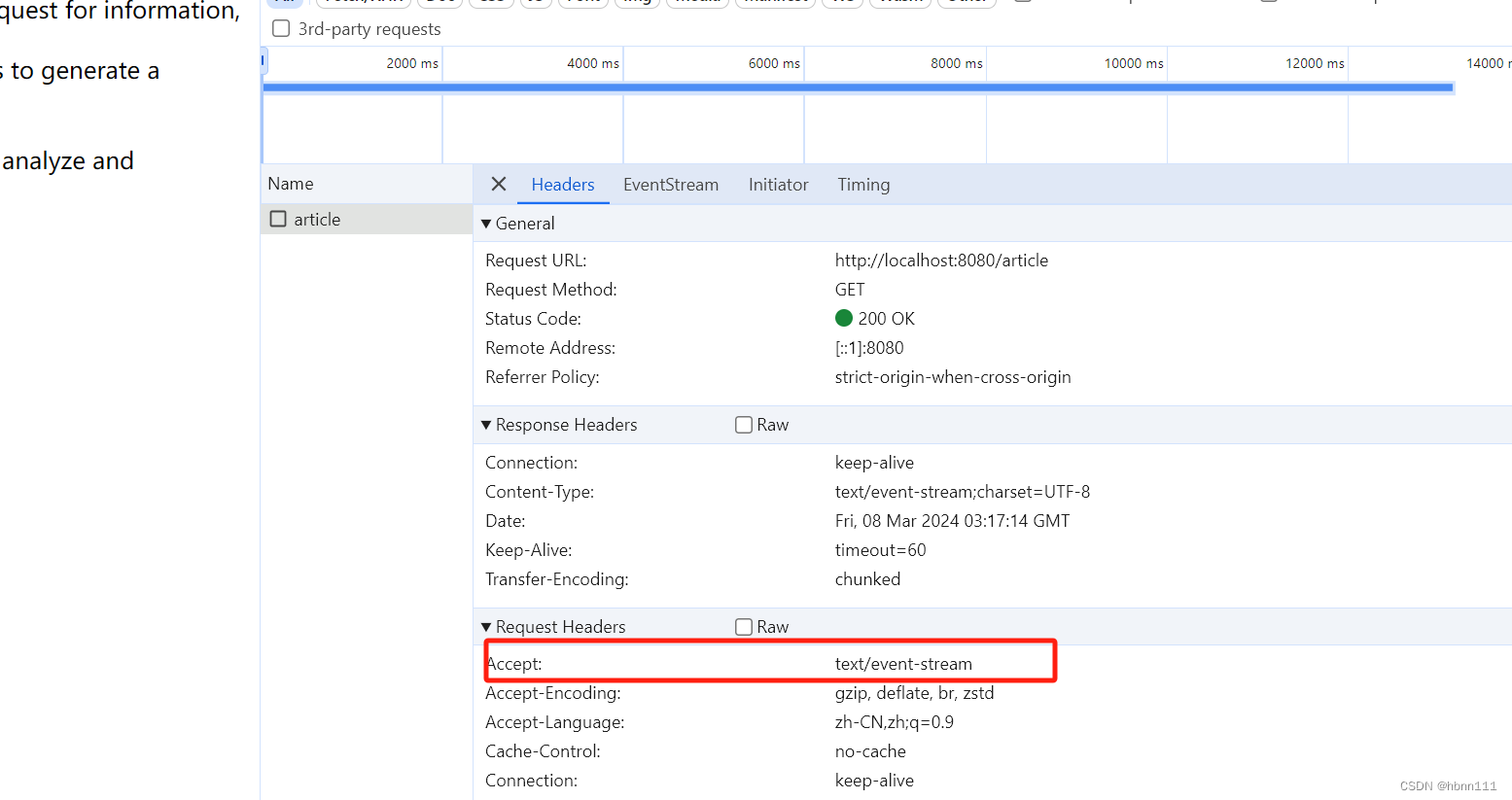The height and width of the screenshot is (800, 1512).
Task: Click the Status Code: label
Action: [x=533, y=319]
